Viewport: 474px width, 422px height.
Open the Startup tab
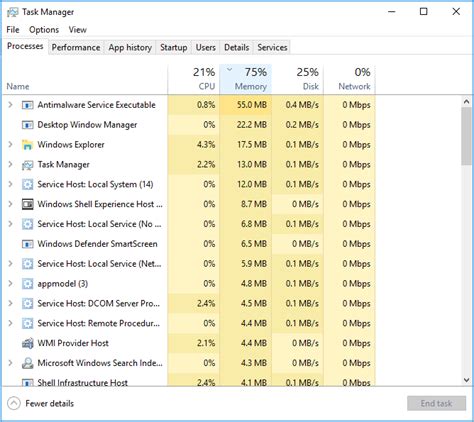[x=174, y=47]
